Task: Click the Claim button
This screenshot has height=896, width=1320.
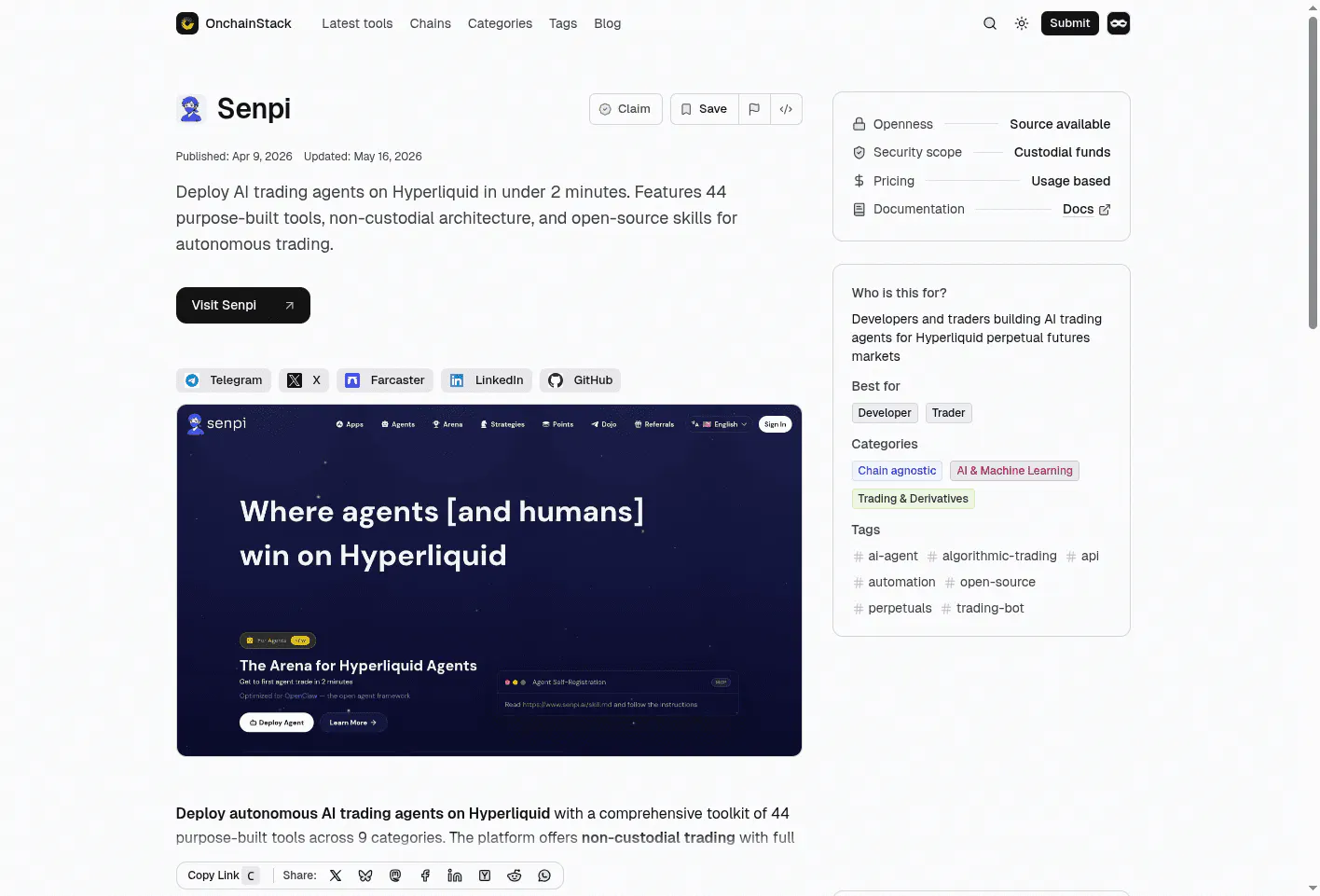Action: (x=626, y=109)
